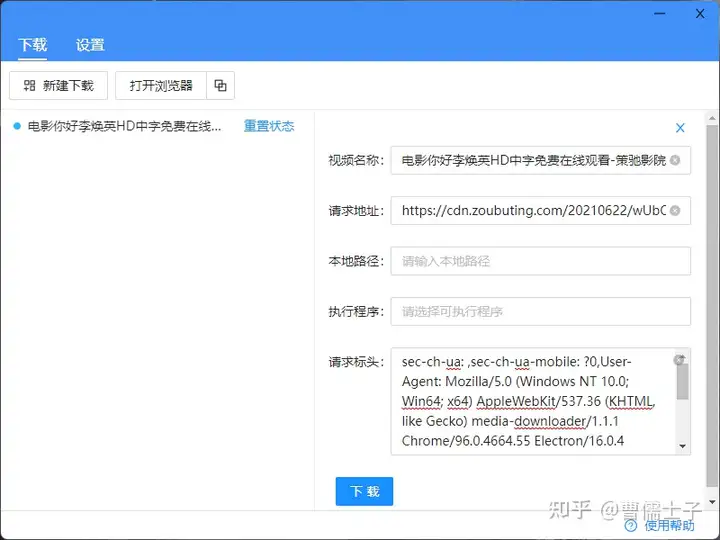Switch to the 下载 tab
The height and width of the screenshot is (540, 720).
pos(33,45)
